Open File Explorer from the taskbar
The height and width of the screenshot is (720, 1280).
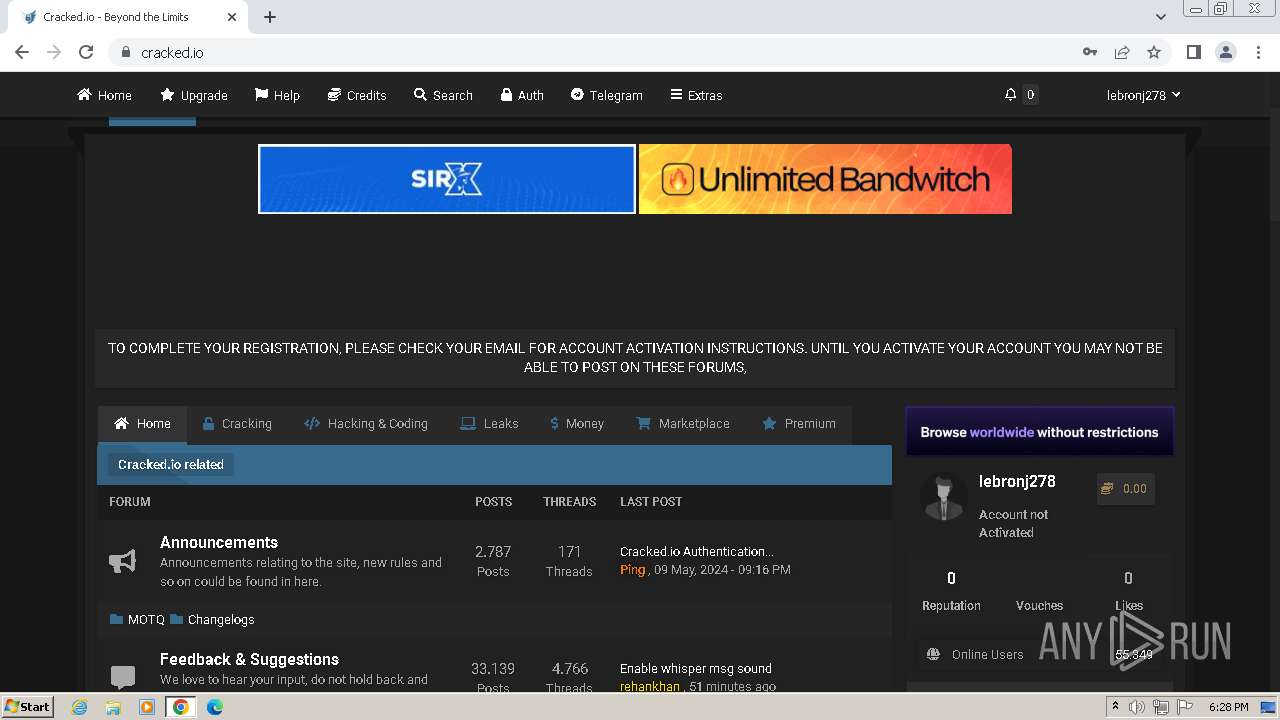[113, 707]
